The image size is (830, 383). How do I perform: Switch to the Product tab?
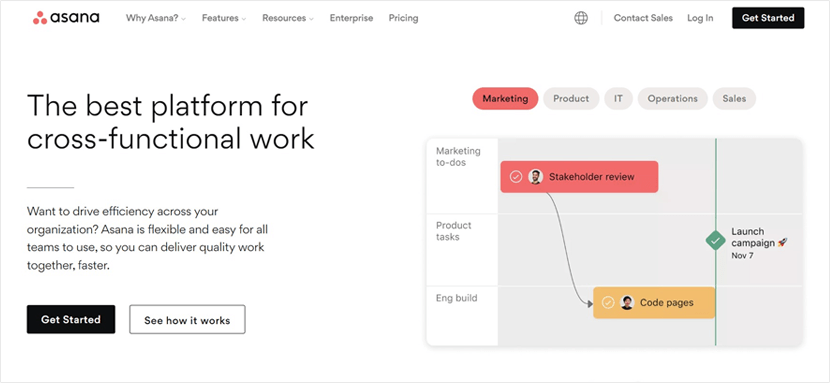(x=571, y=98)
